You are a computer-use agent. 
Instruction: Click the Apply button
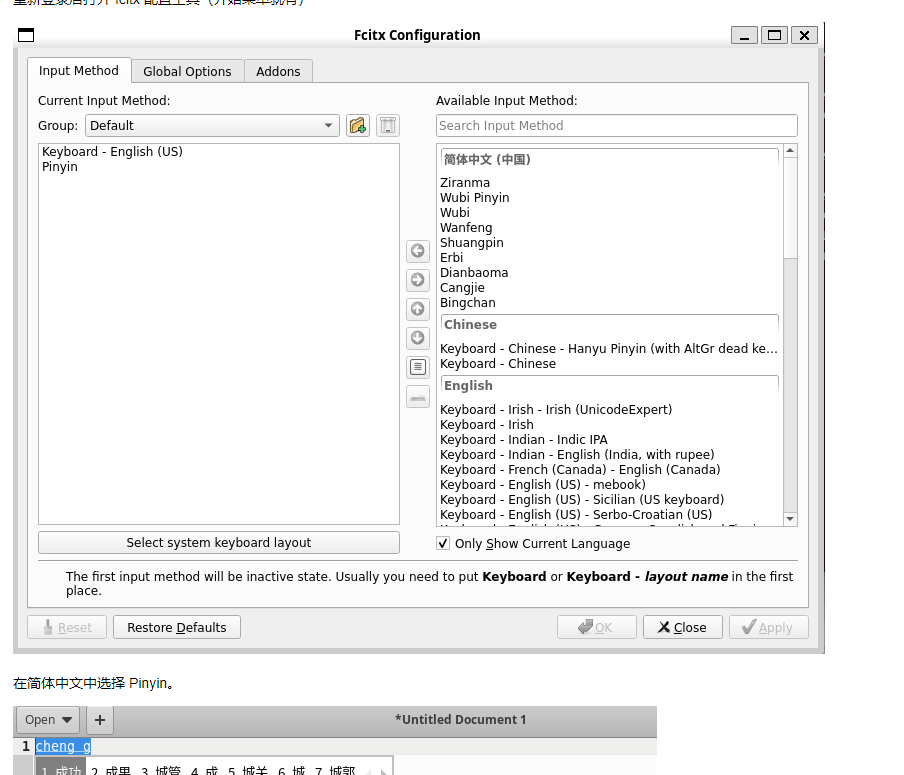(x=769, y=627)
